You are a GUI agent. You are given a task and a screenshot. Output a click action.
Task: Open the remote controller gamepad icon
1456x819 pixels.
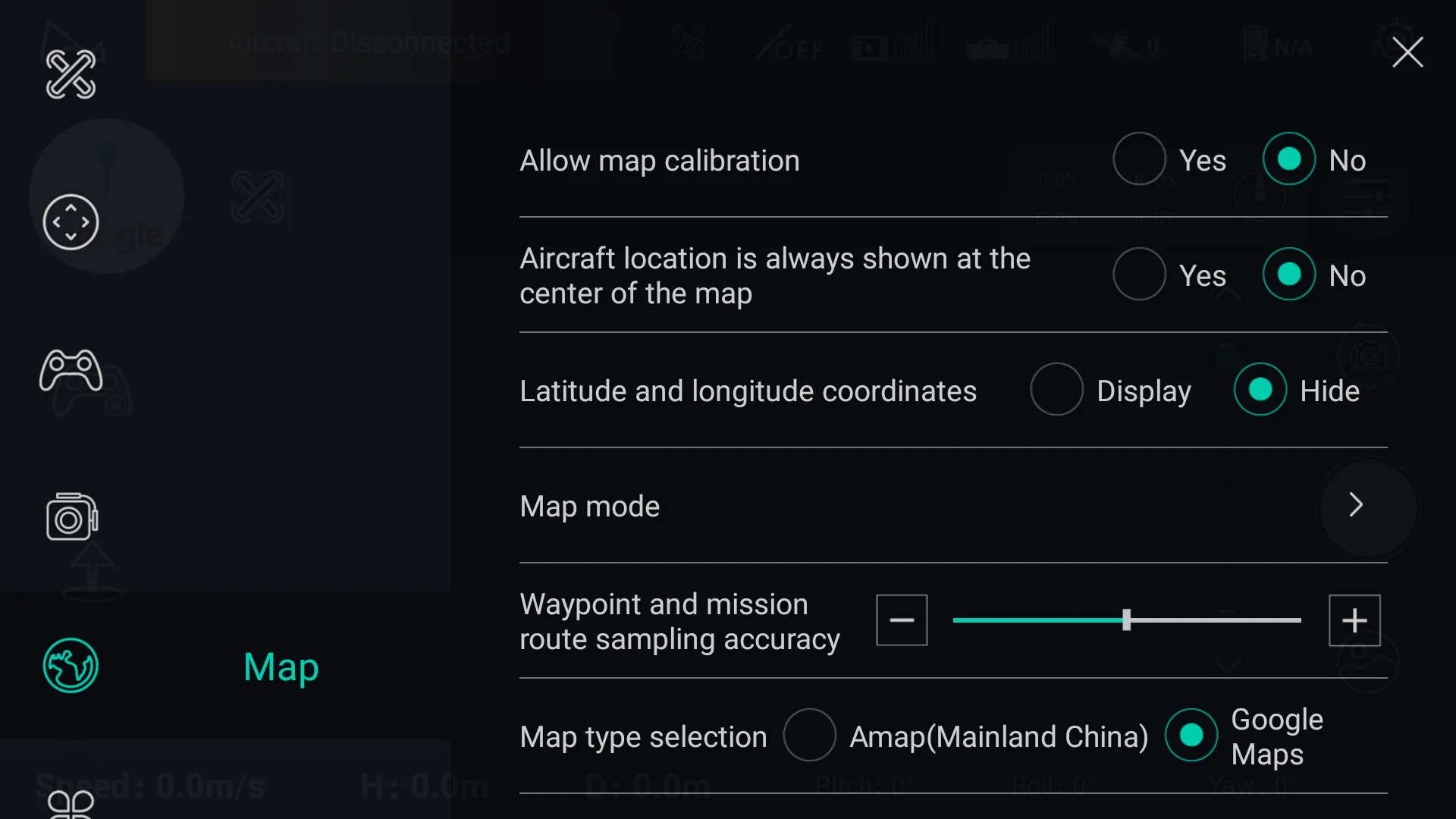pos(71,370)
